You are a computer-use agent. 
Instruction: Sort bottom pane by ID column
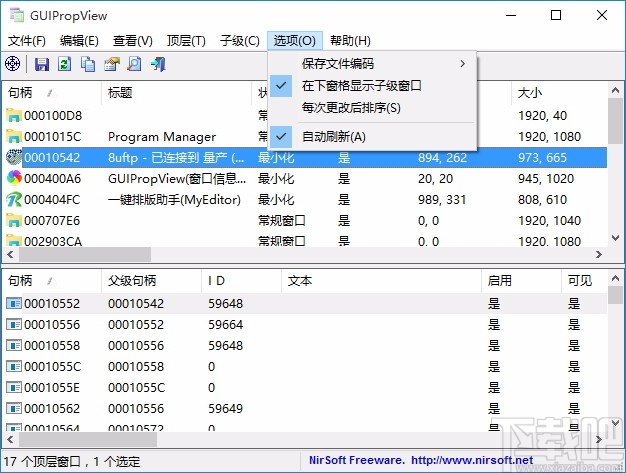pos(242,281)
